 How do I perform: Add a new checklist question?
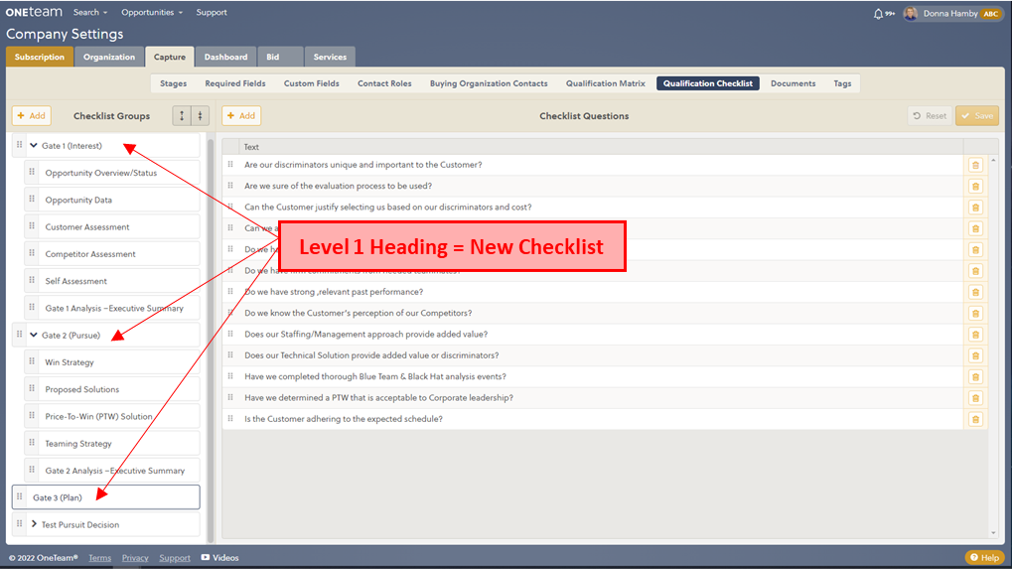241,115
